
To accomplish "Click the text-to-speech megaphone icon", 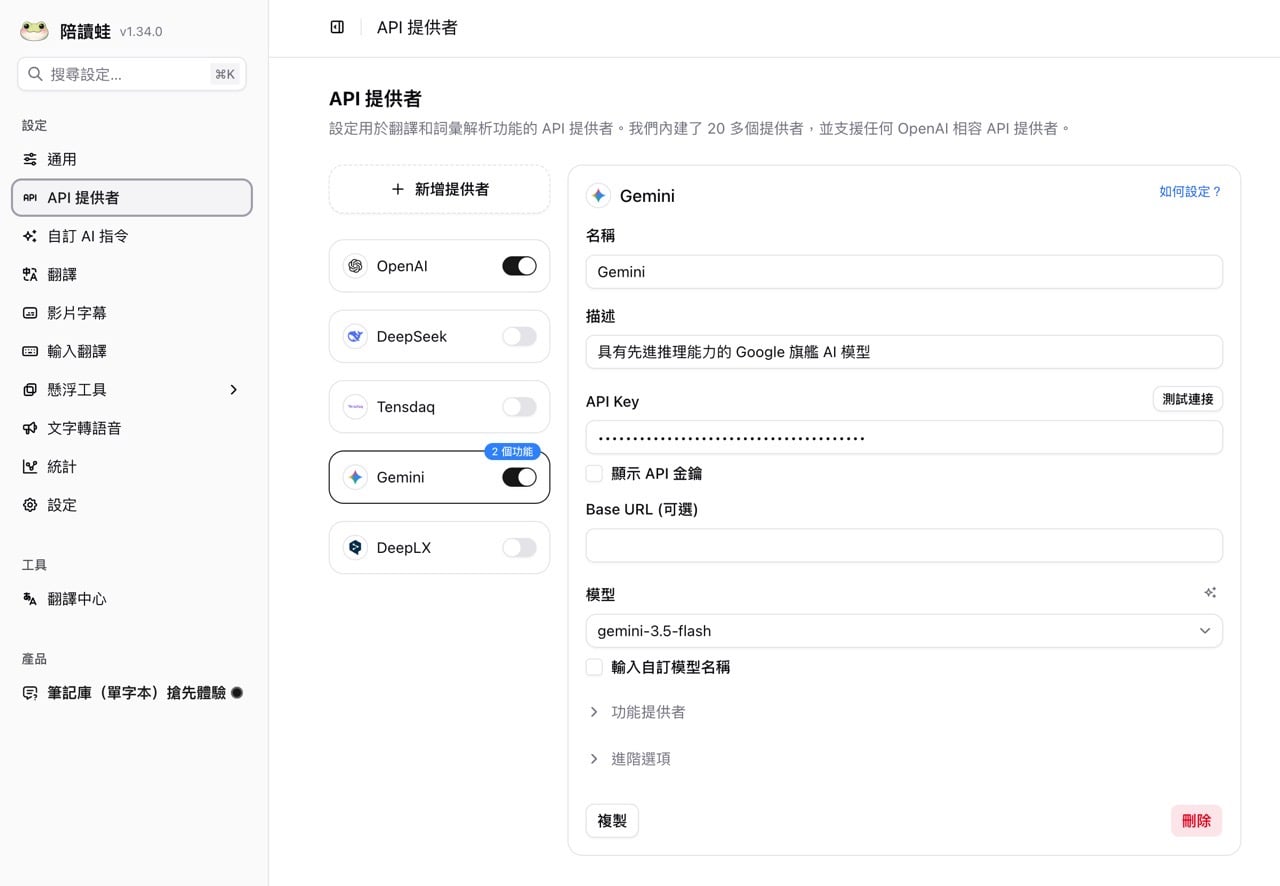I will [x=30, y=428].
